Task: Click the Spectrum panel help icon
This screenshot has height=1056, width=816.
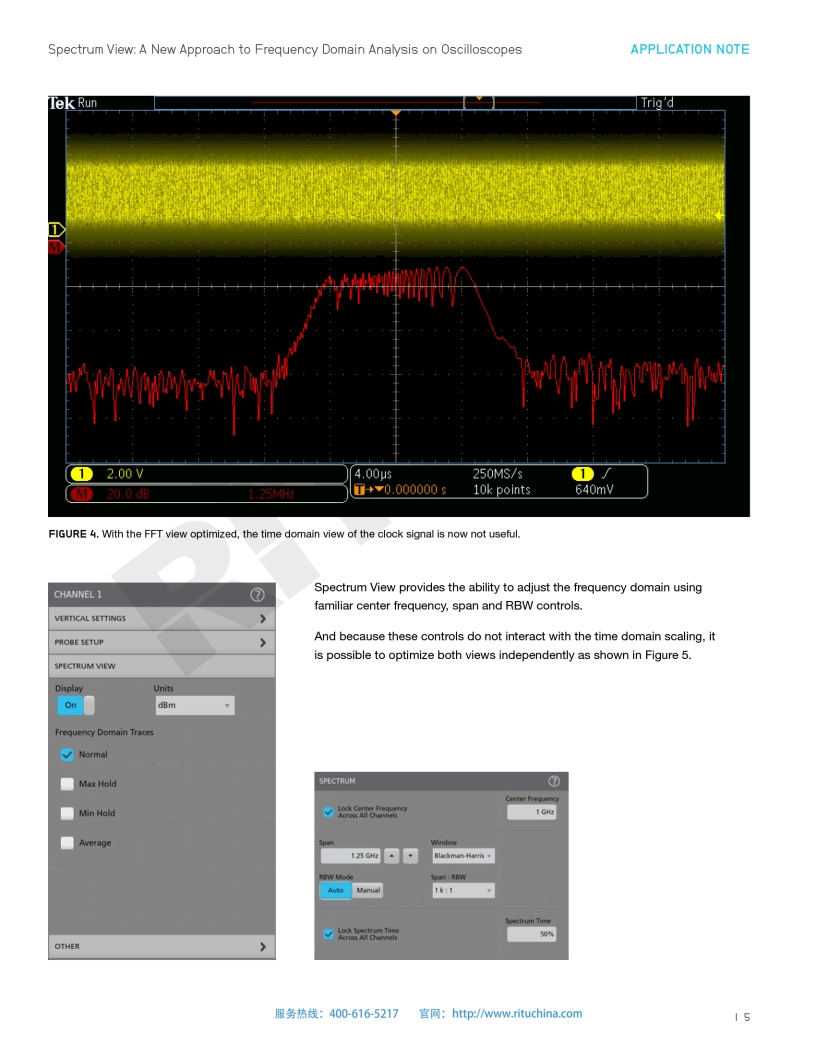Action: (x=554, y=781)
